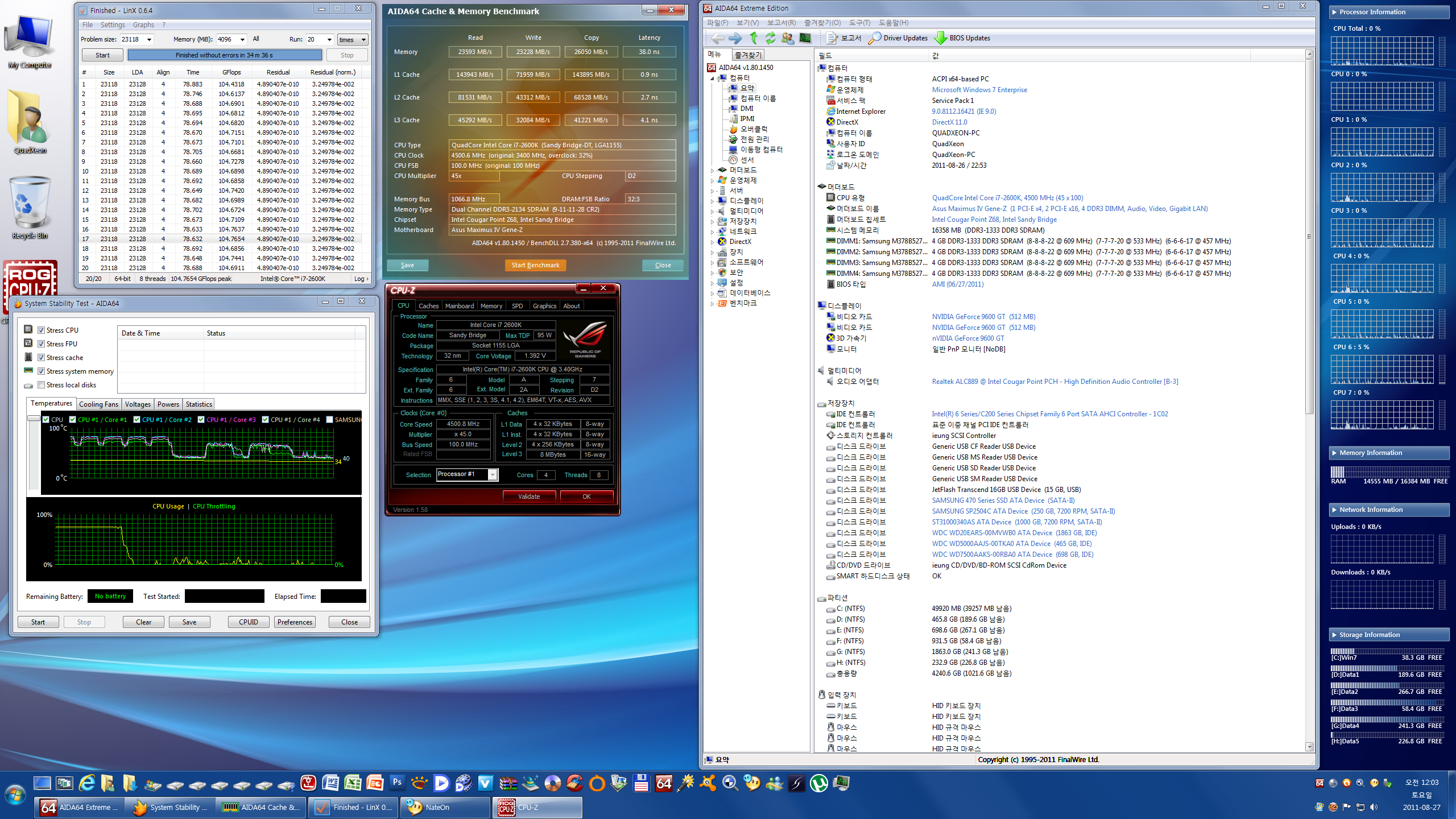Viewport: 1456px width, 819px height.
Task: Open Voltages tab in System Stability Test
Action: click(x=138, y=404)
